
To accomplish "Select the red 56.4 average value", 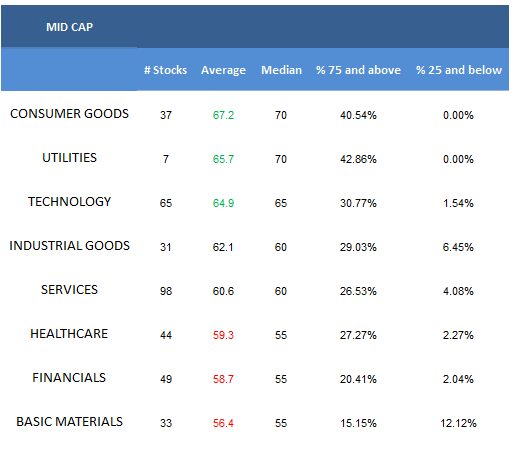I will (223, 423).
